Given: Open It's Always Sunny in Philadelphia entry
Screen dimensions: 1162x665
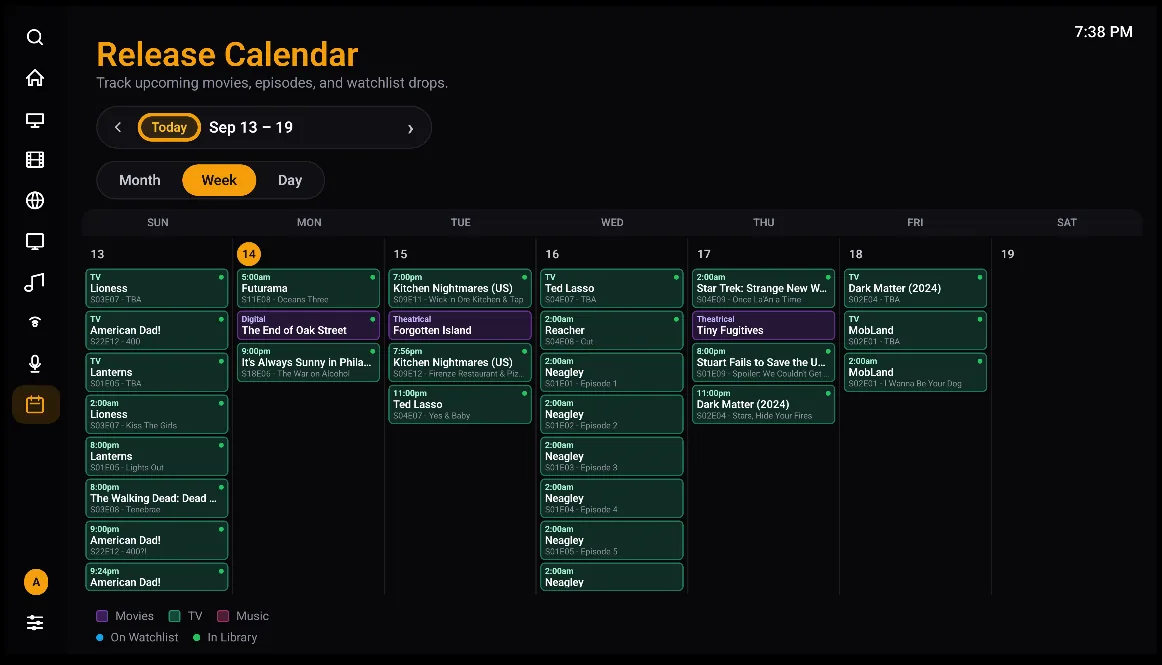Looking at the screenshot, I should [x=308, y=363].
